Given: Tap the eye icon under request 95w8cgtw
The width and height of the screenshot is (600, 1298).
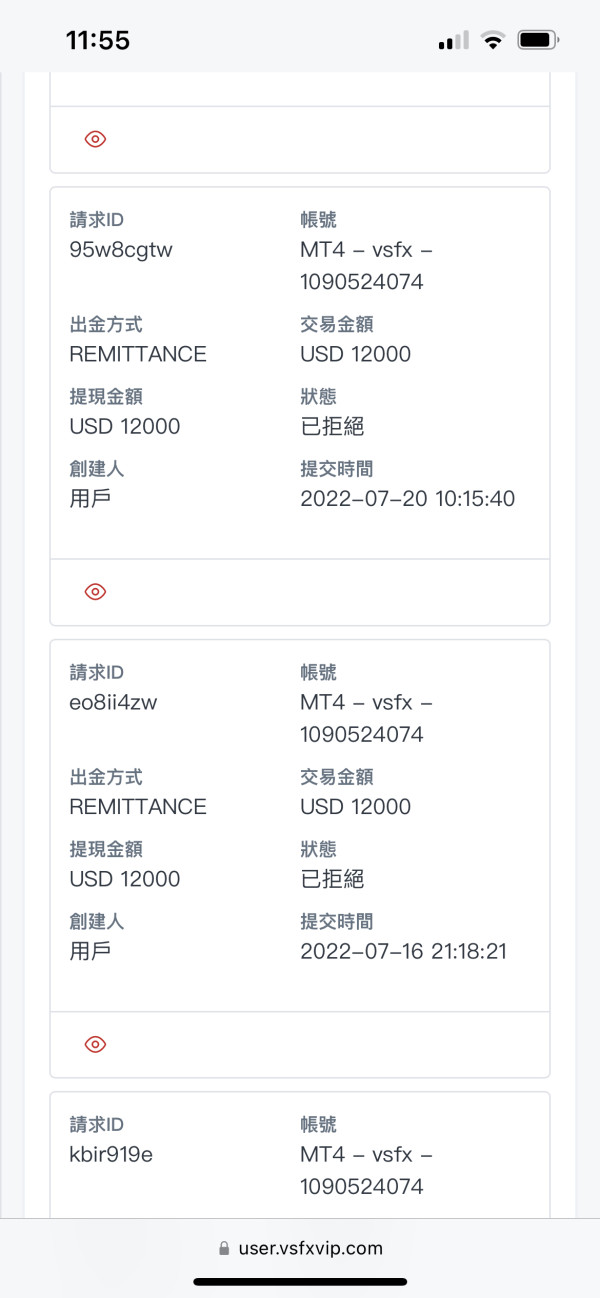Looking at the screenshot, I should pos(95,592).
